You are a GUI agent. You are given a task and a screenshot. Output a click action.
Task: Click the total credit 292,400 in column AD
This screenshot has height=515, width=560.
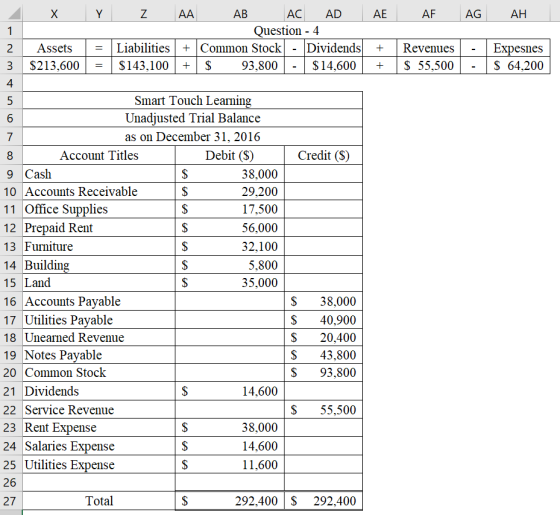pos(324,501)
